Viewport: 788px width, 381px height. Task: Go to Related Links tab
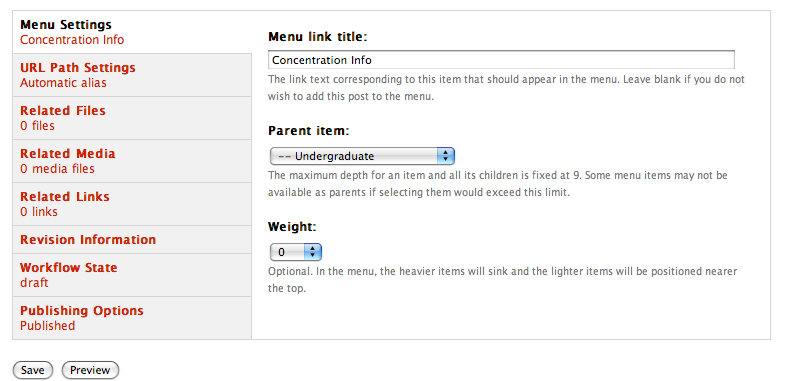(x=132, y=204)
